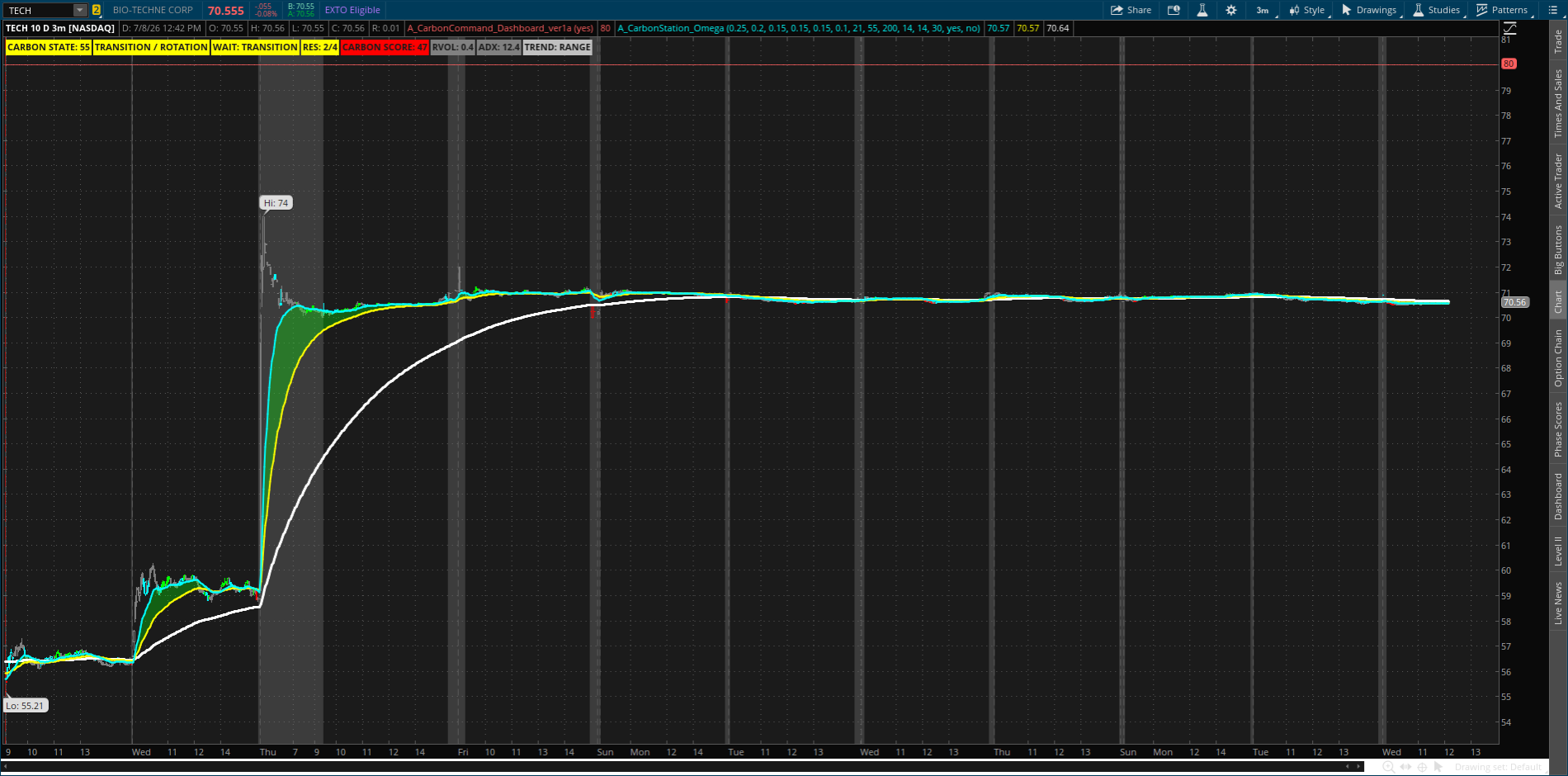Image resolution: width=1568 pixels, height=776 pixels.
Task: Click the TREND: RANGE label
Action: point(558,47)
